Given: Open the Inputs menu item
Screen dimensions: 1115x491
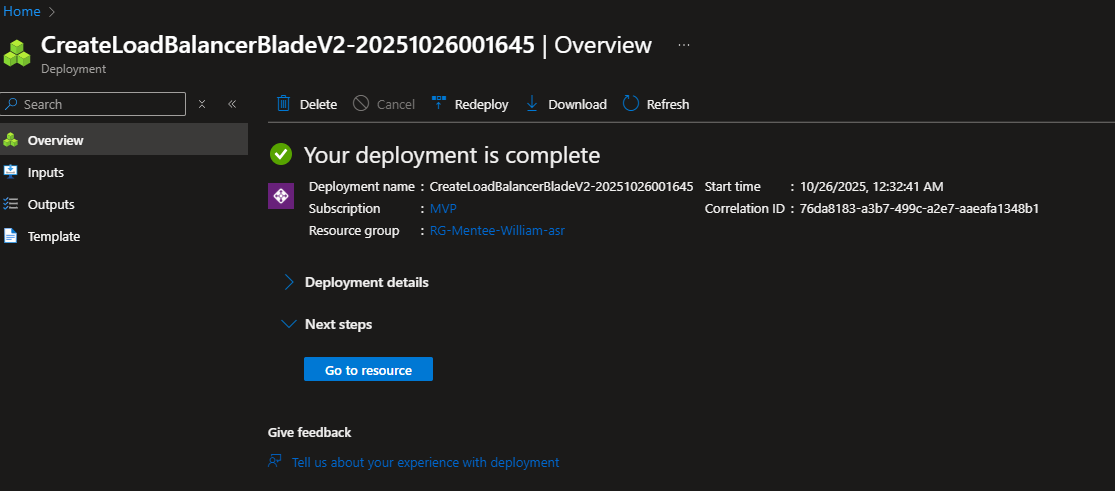Looking at the screenshot, I should (x=45, y=172).
